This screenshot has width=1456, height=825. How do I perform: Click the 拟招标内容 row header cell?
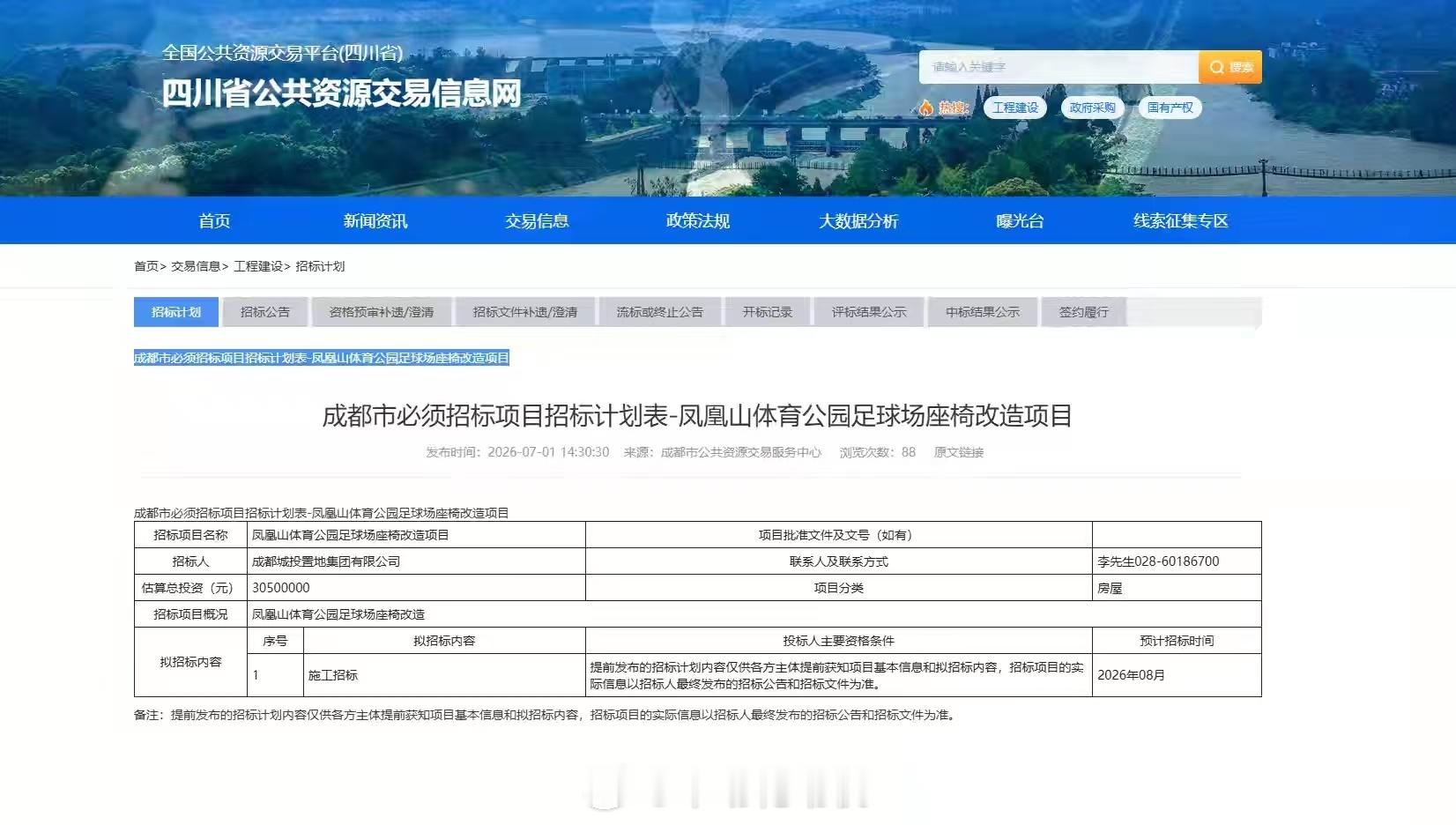coord(190,662)
